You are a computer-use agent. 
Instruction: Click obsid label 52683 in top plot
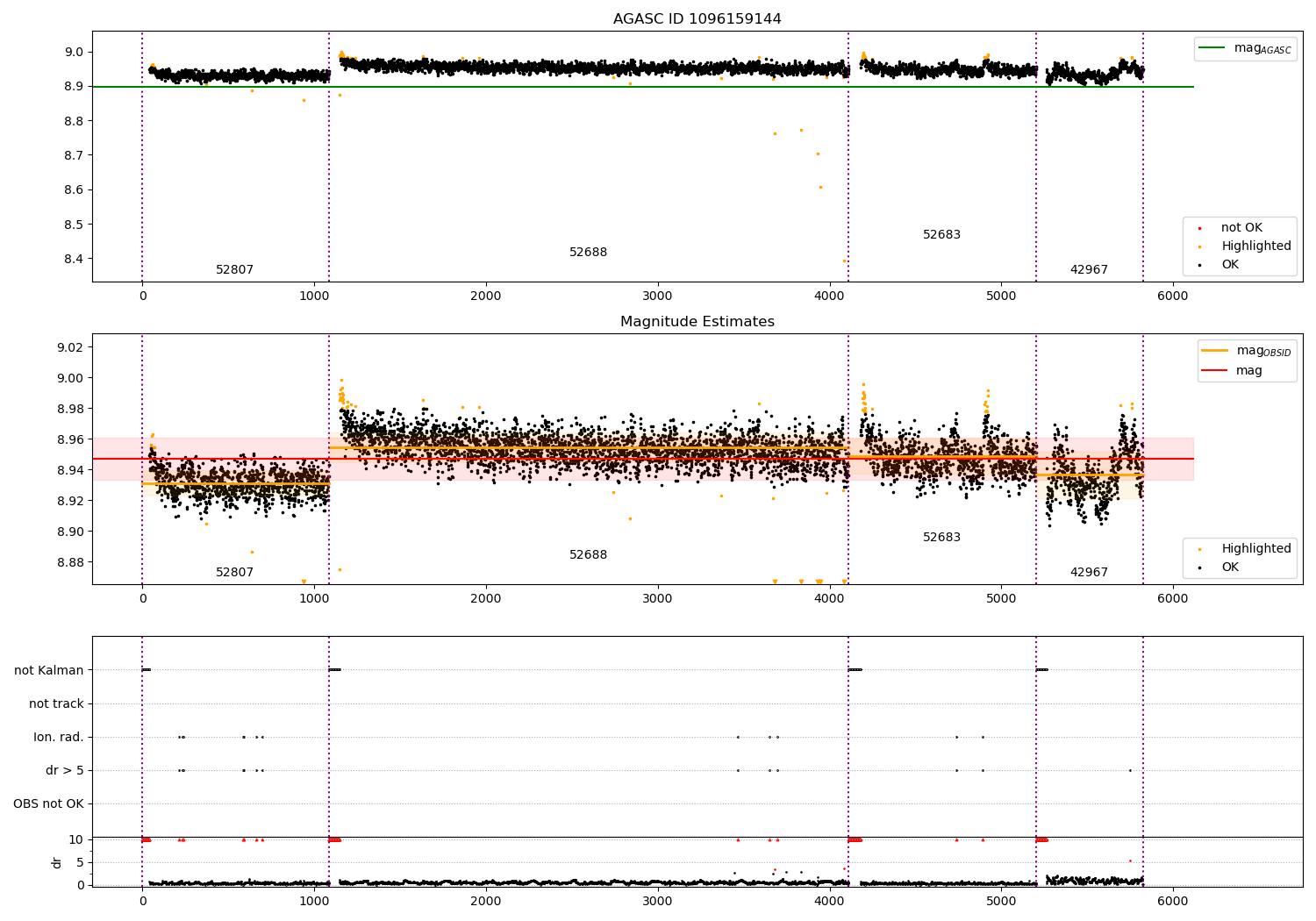[941, 234]
